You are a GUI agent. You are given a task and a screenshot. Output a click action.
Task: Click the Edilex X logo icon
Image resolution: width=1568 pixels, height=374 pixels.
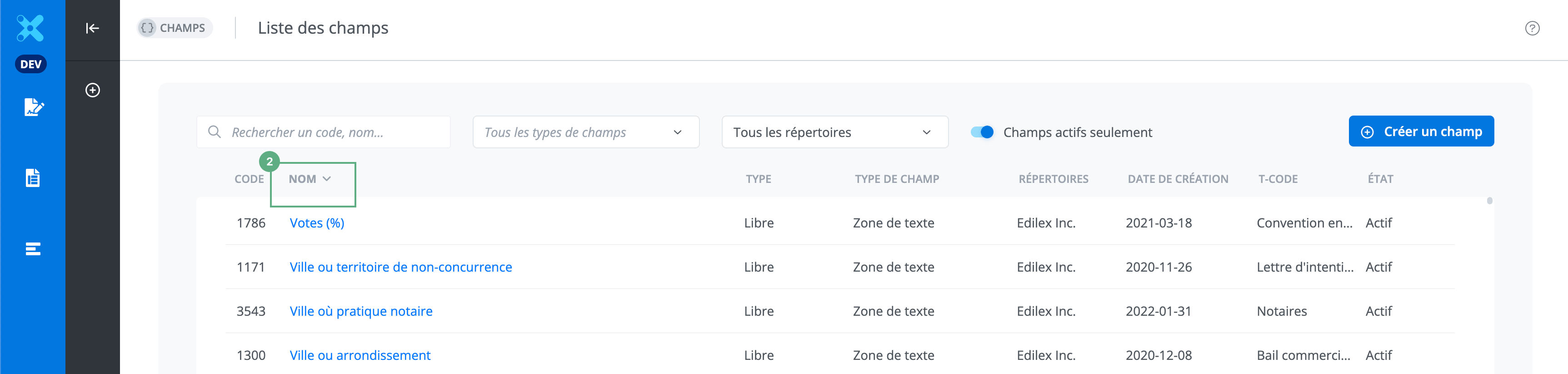point(30,28)
